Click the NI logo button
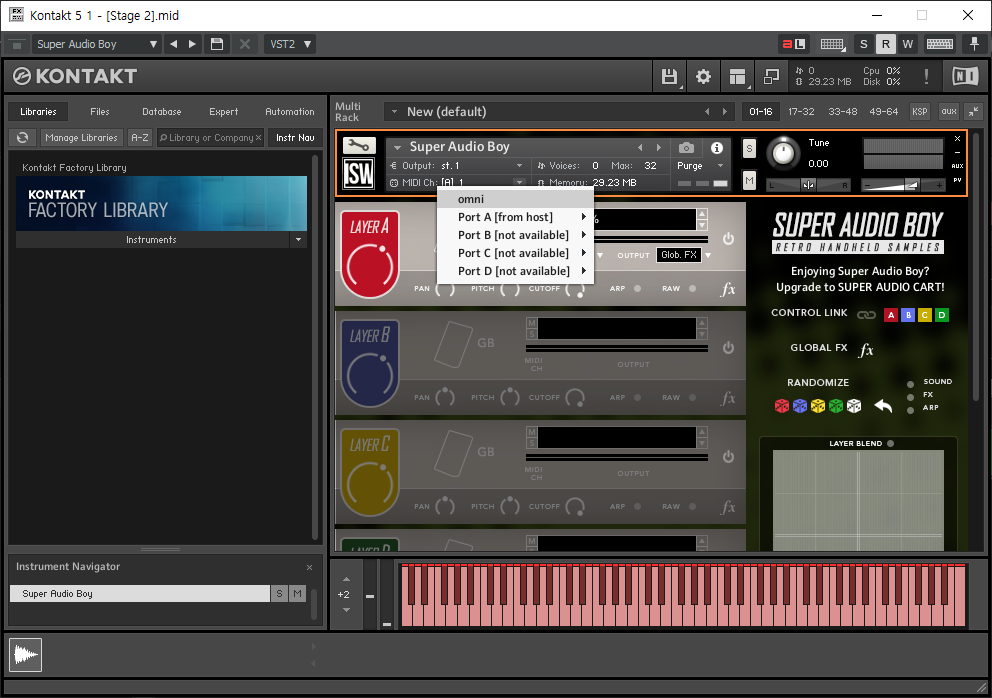Screen dimensions: 992x698 965,77
